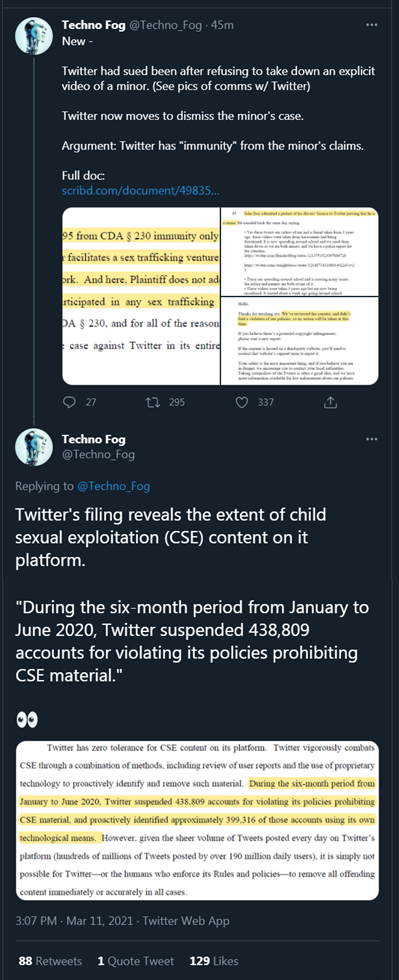
Task: Click Techno Fog avatar on reply tweet
Action: 34,447
